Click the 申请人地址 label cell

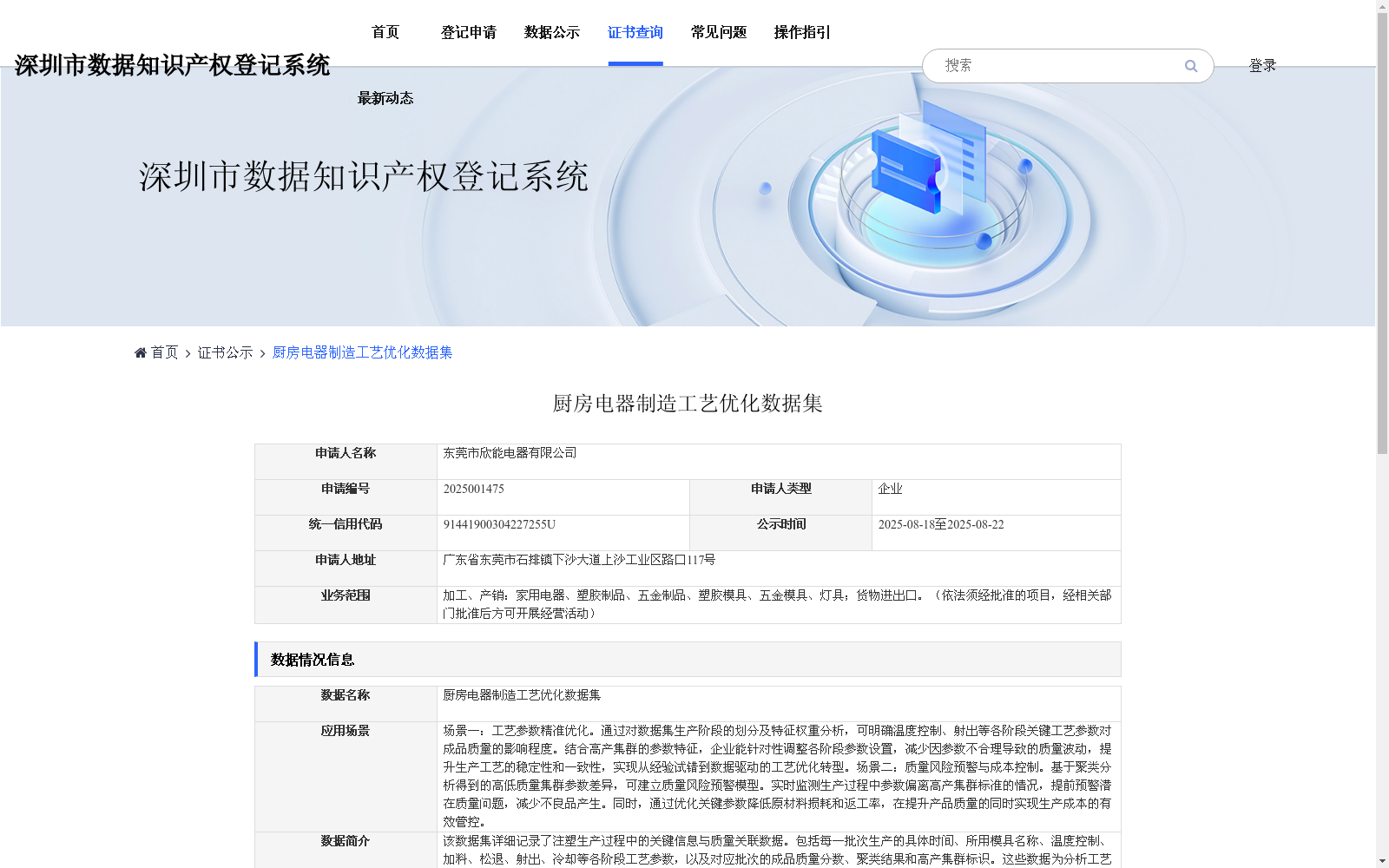346,569
